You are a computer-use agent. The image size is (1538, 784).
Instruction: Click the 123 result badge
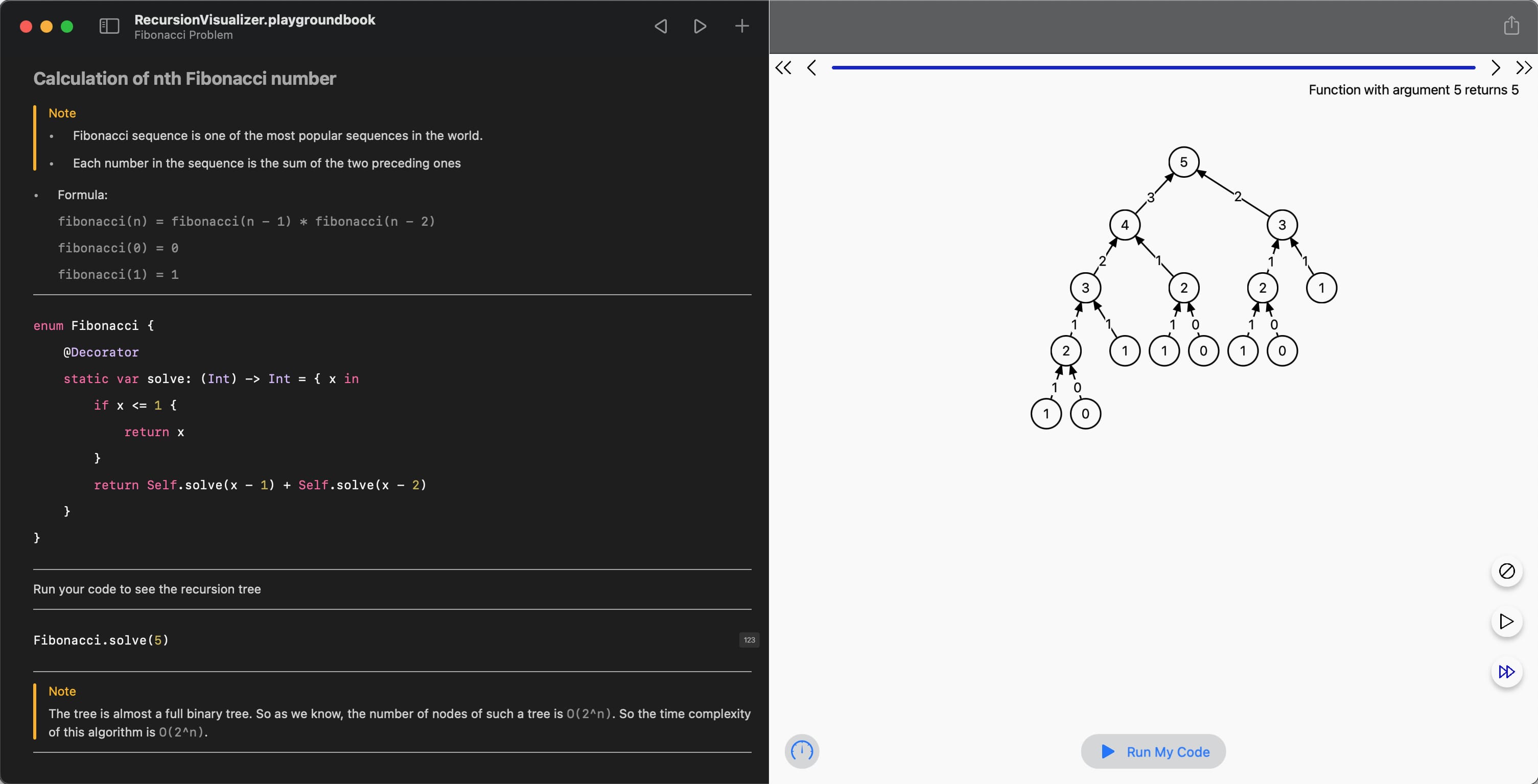pyautogui.click(x=749, y=639)
